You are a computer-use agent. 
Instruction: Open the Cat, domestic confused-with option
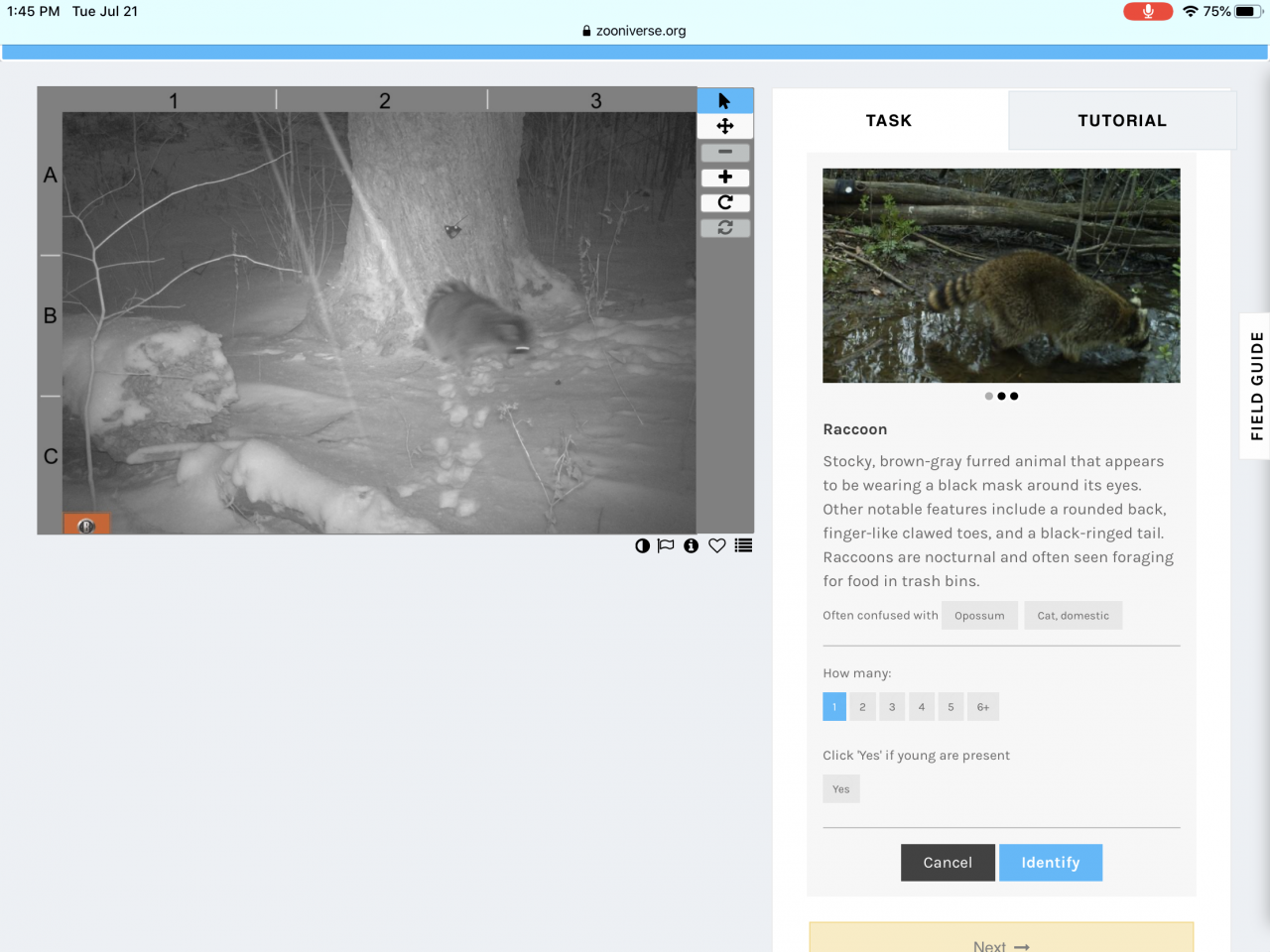point(1074,616)
